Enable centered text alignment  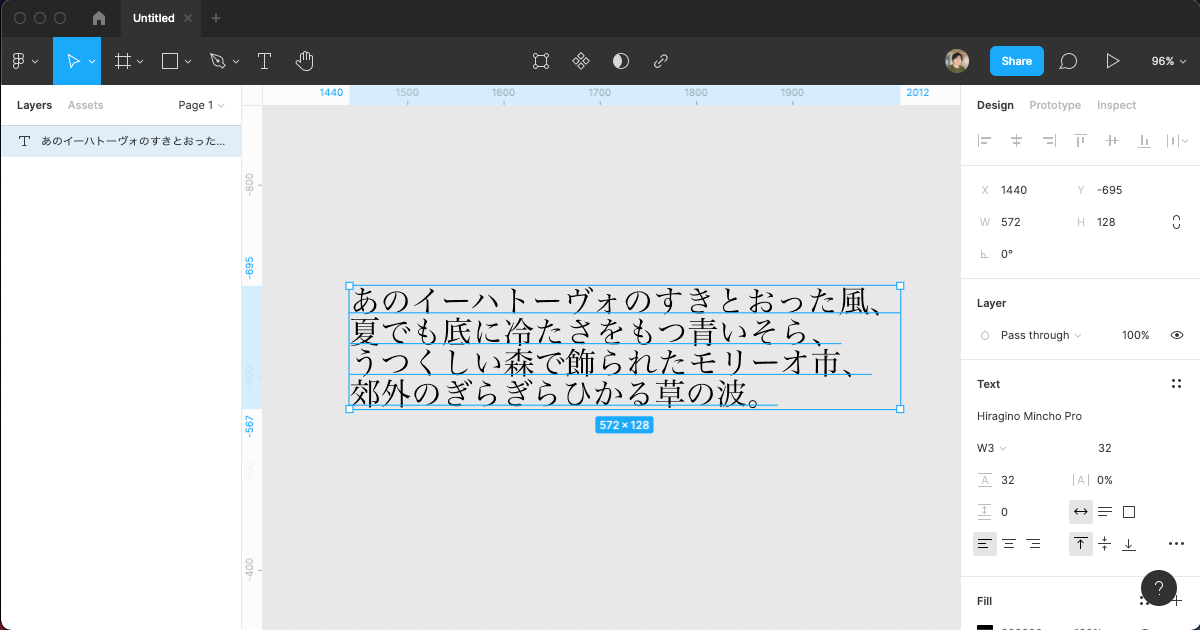coord(1009,543)
